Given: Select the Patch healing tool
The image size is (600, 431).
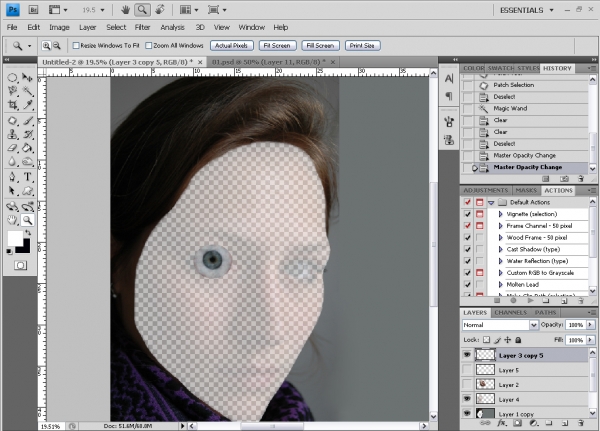Looking at the screenshot, I should (x=12, y=121).
